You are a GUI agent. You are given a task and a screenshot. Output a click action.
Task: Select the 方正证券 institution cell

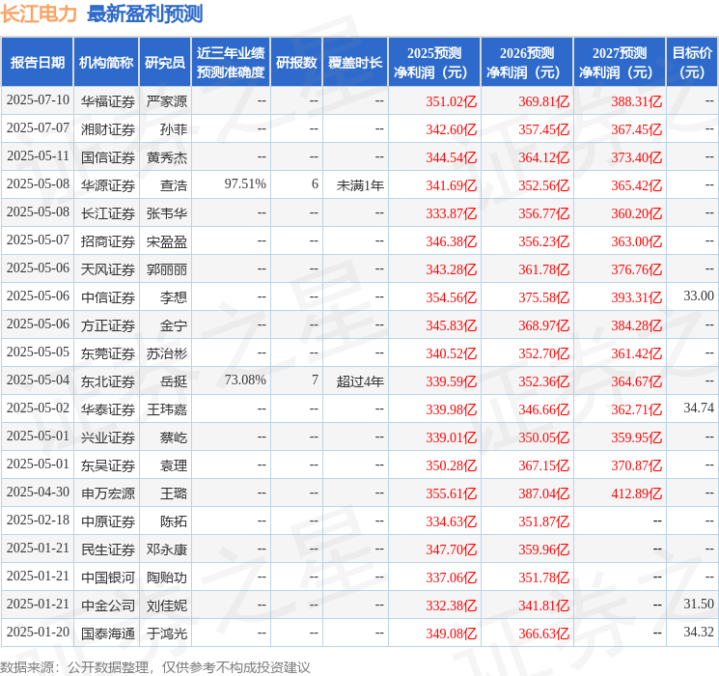108,326
